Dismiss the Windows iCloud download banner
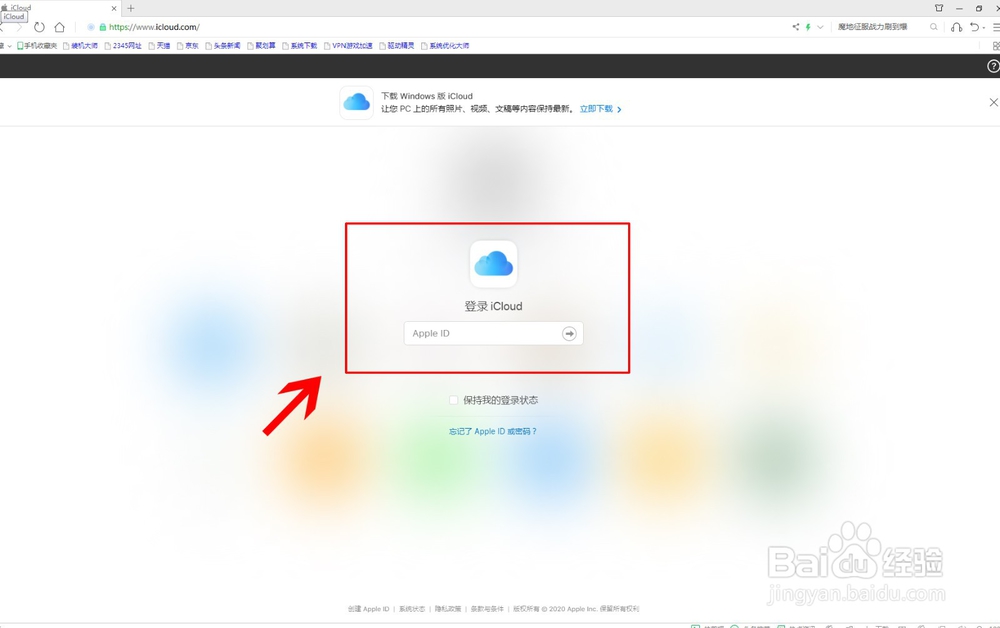 [993, 102]
